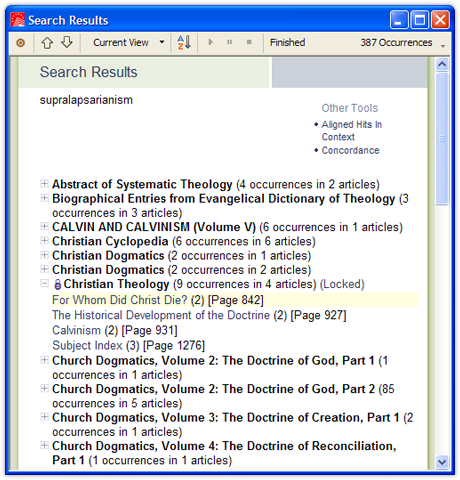460x480 pixels.
Task: Click the vertical scrollbar thumb
Action: [442, 138]
